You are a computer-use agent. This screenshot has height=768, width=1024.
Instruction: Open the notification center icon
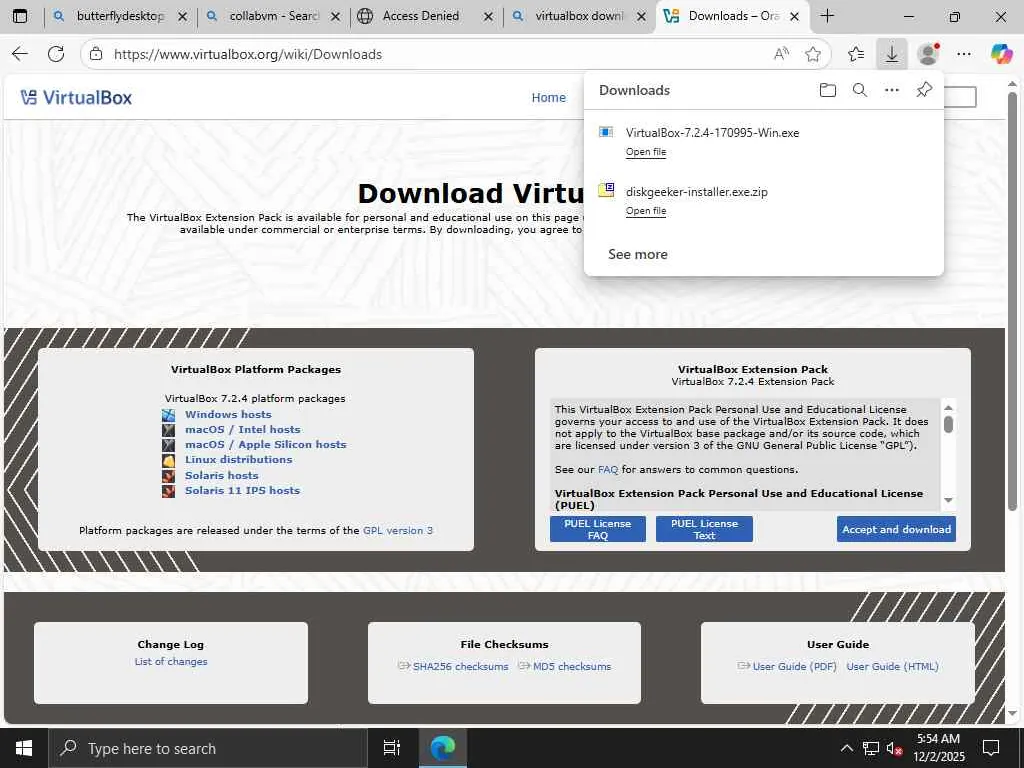click(x=991, y=748)
